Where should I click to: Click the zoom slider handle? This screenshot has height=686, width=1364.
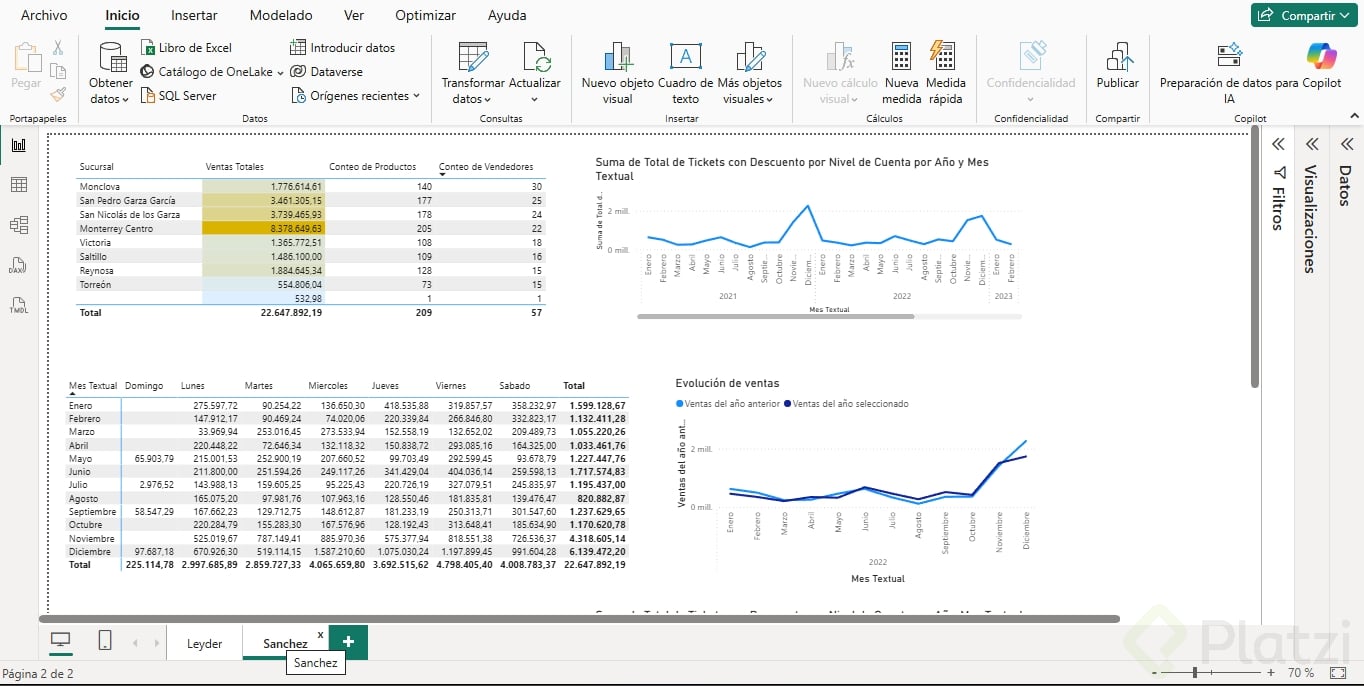[1194, 673]
